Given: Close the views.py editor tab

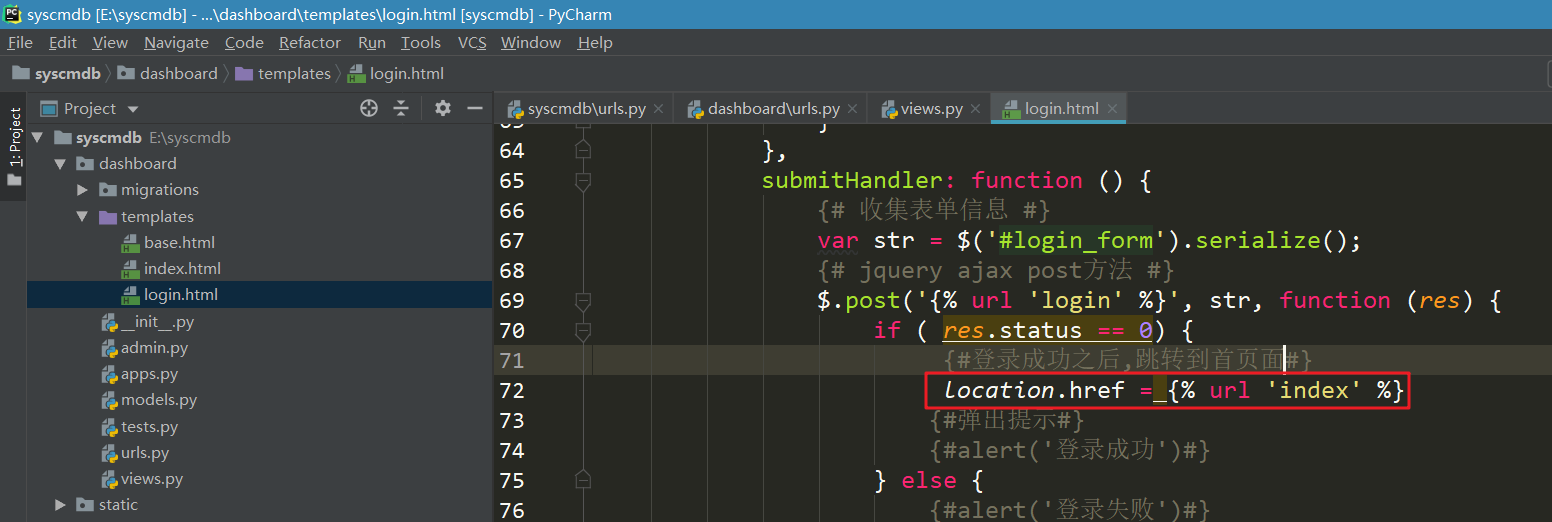Looking at the screenshot, I should [976, 109].
